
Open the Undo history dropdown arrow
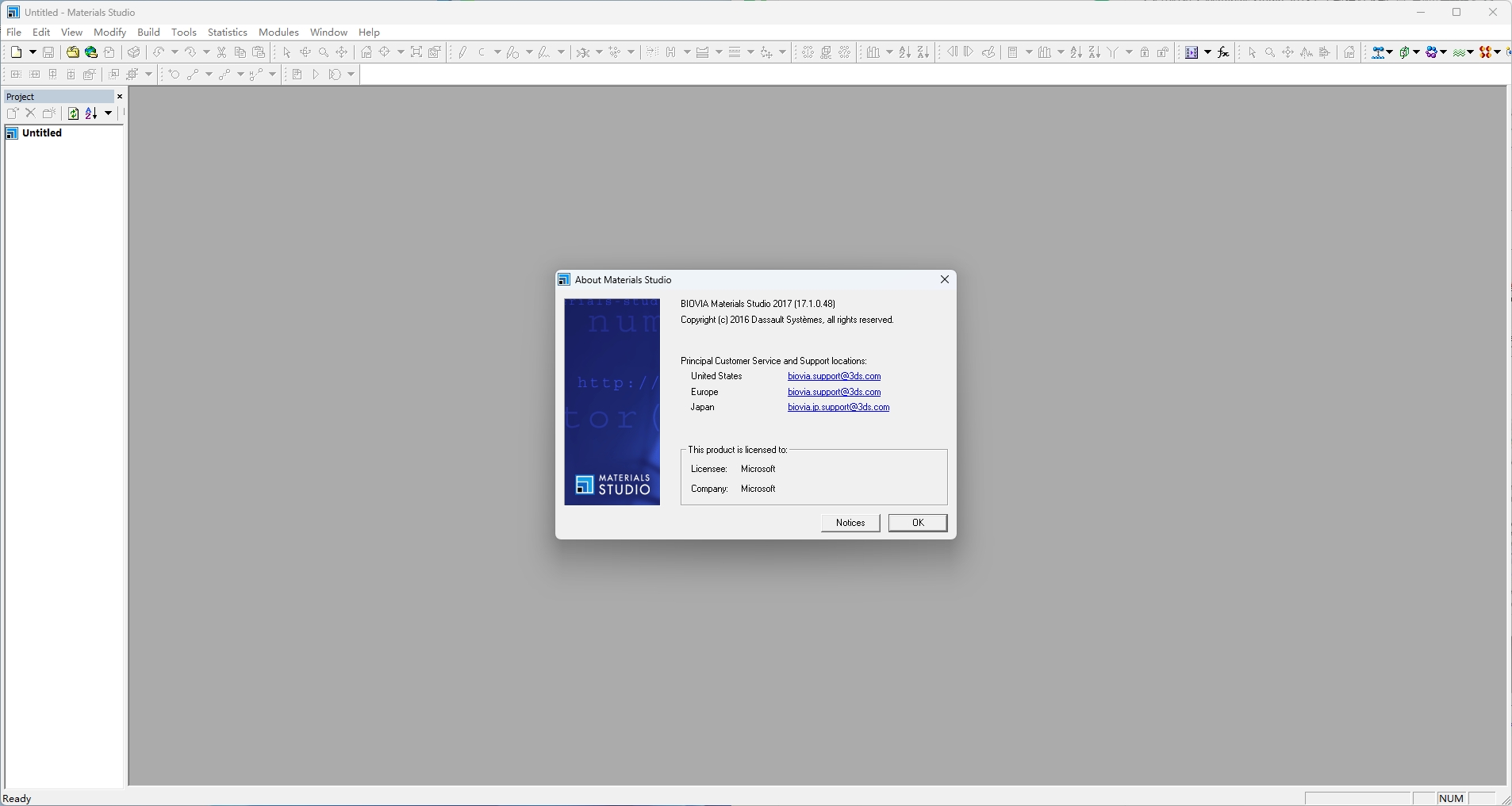pyautogui.click(x=175, y=52)
